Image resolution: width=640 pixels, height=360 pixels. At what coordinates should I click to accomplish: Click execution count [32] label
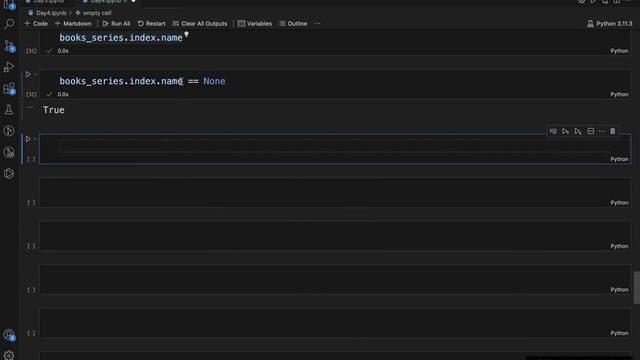(x=31, y=94)
